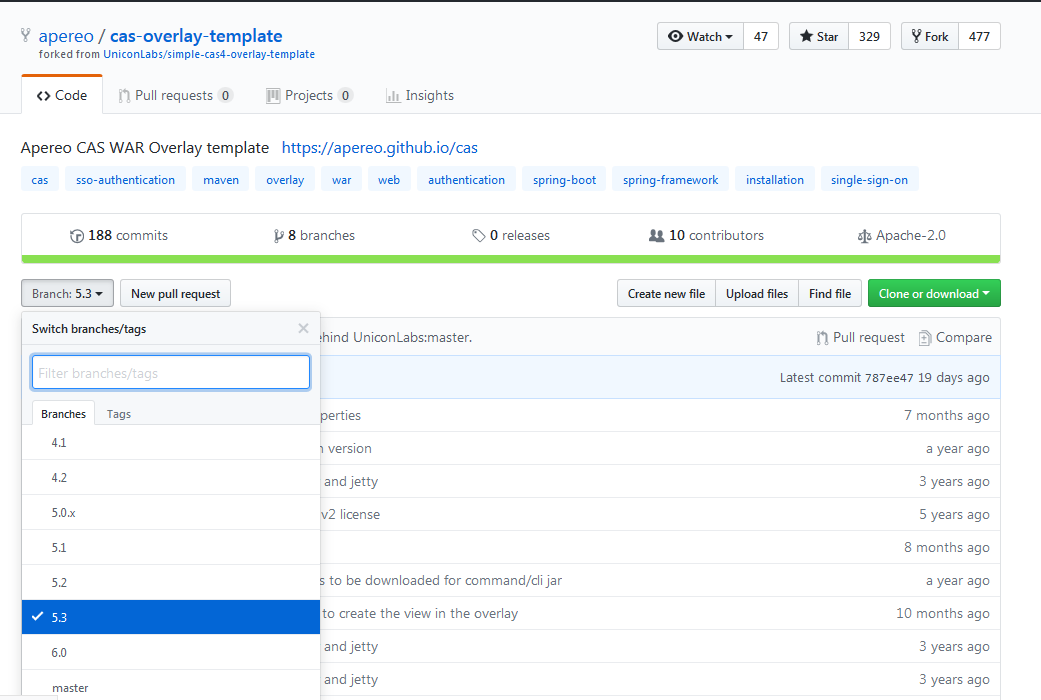Image resolution: width=1041 pixels, height=700 pixels.
Task: Click the New pull request button
Action: coord(175,294)
